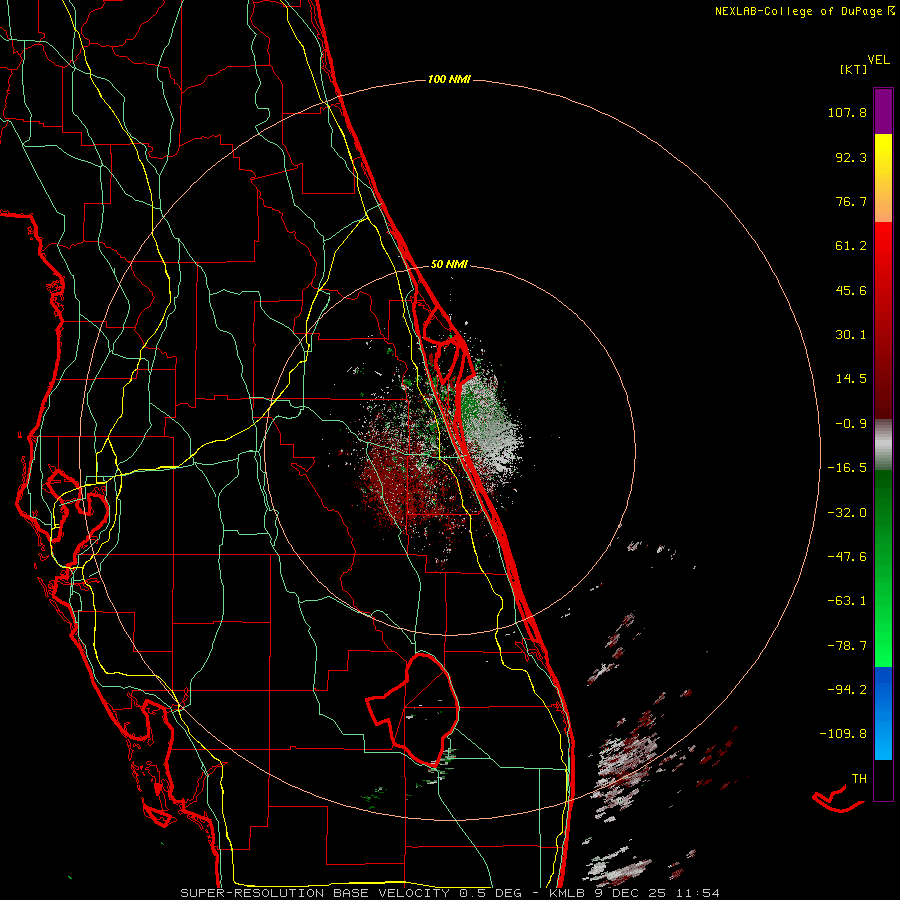Screen dimensions: 900x900
Task: Select the 45.6 scale value
Action: pyautogui.click(x=851, y=290)
